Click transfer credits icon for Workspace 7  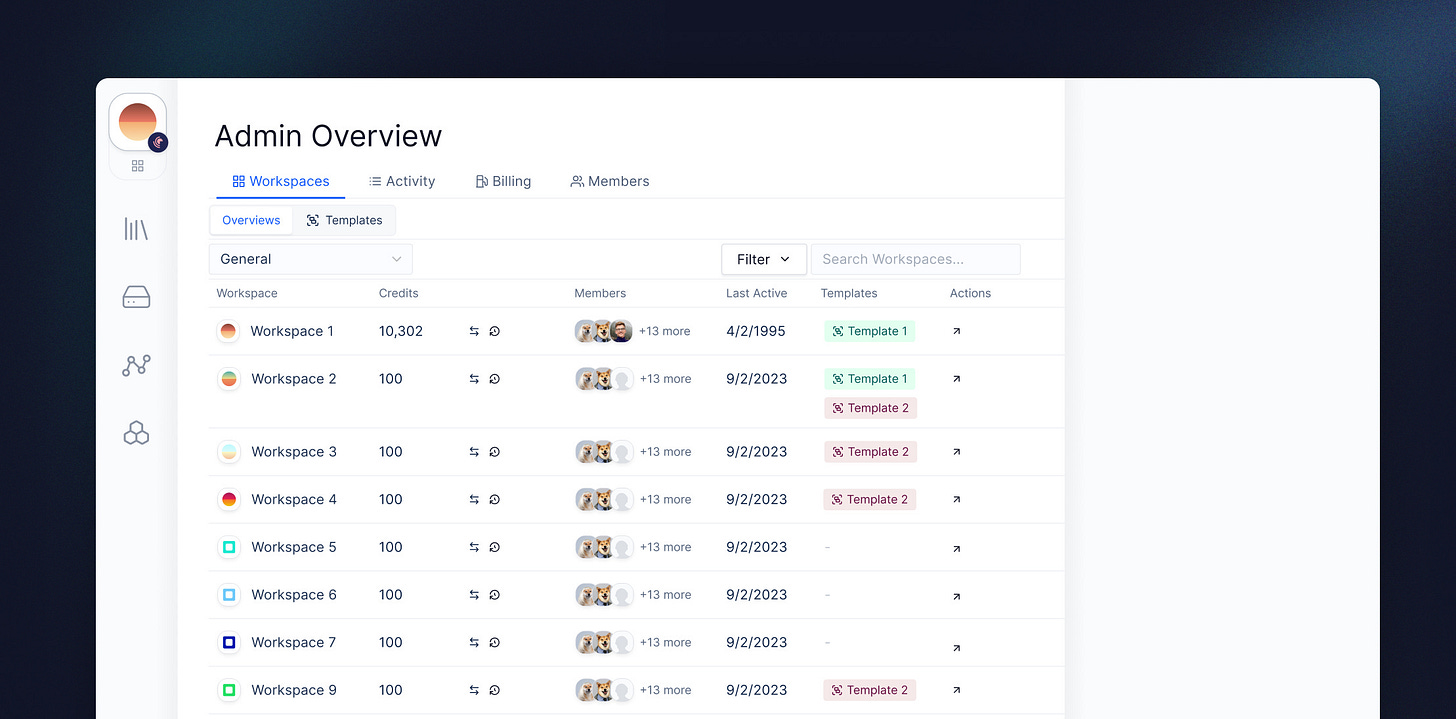474,642
